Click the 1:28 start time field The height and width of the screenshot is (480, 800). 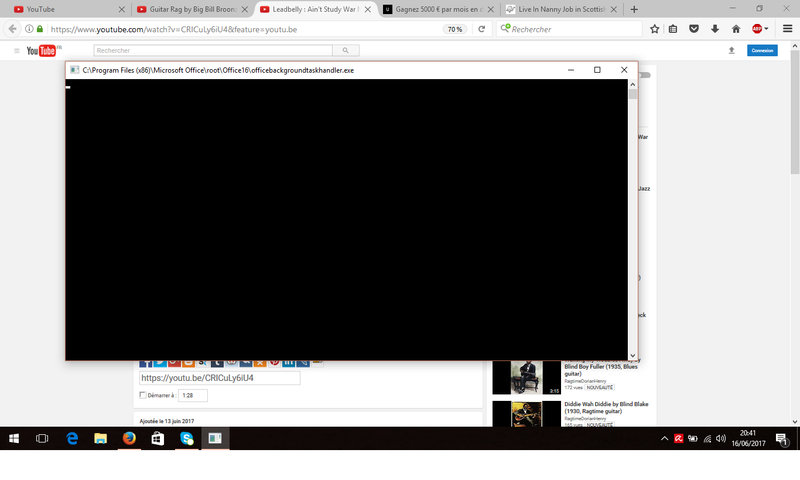click(193, 395)
